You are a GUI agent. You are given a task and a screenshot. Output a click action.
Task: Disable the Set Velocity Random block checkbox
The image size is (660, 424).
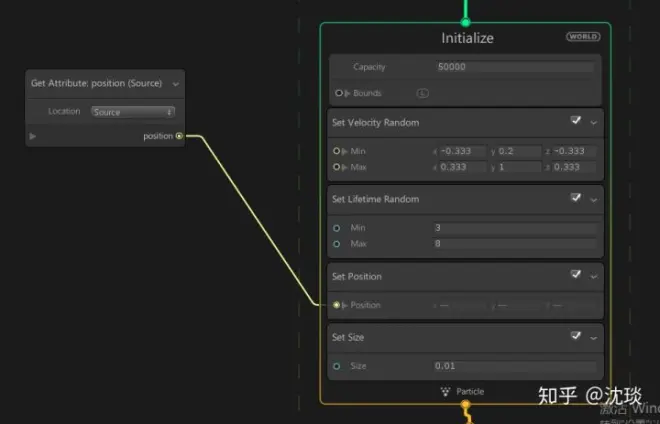tap(576, 121)
